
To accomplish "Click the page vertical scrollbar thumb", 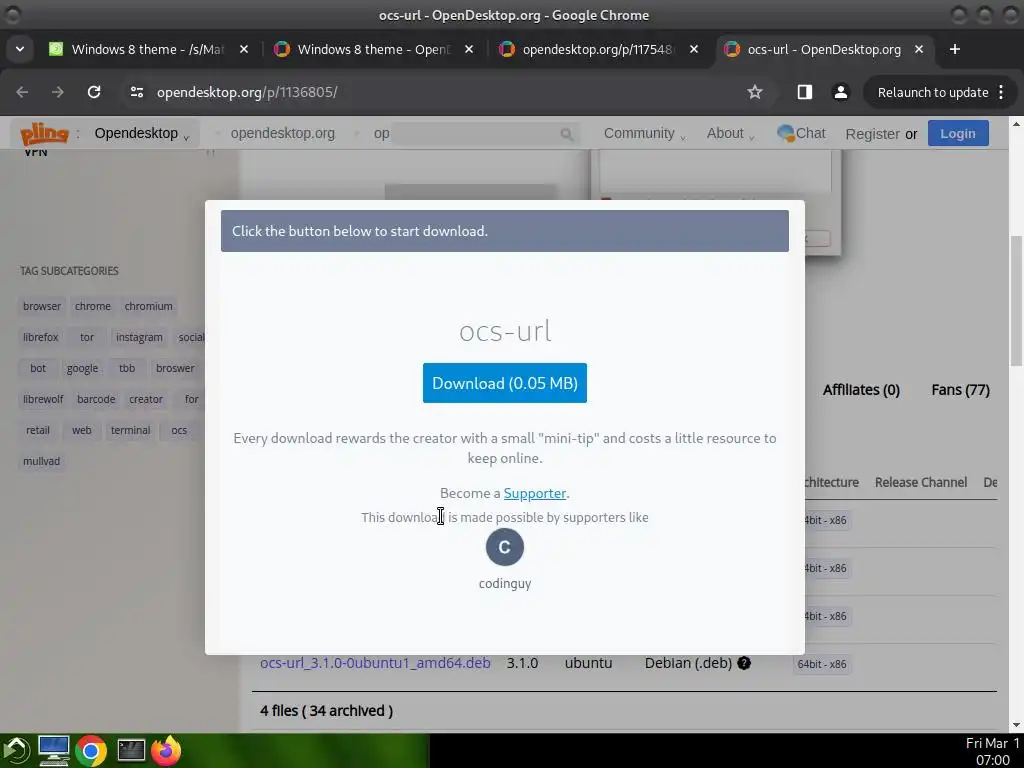I will click(x=1016, y=300).
